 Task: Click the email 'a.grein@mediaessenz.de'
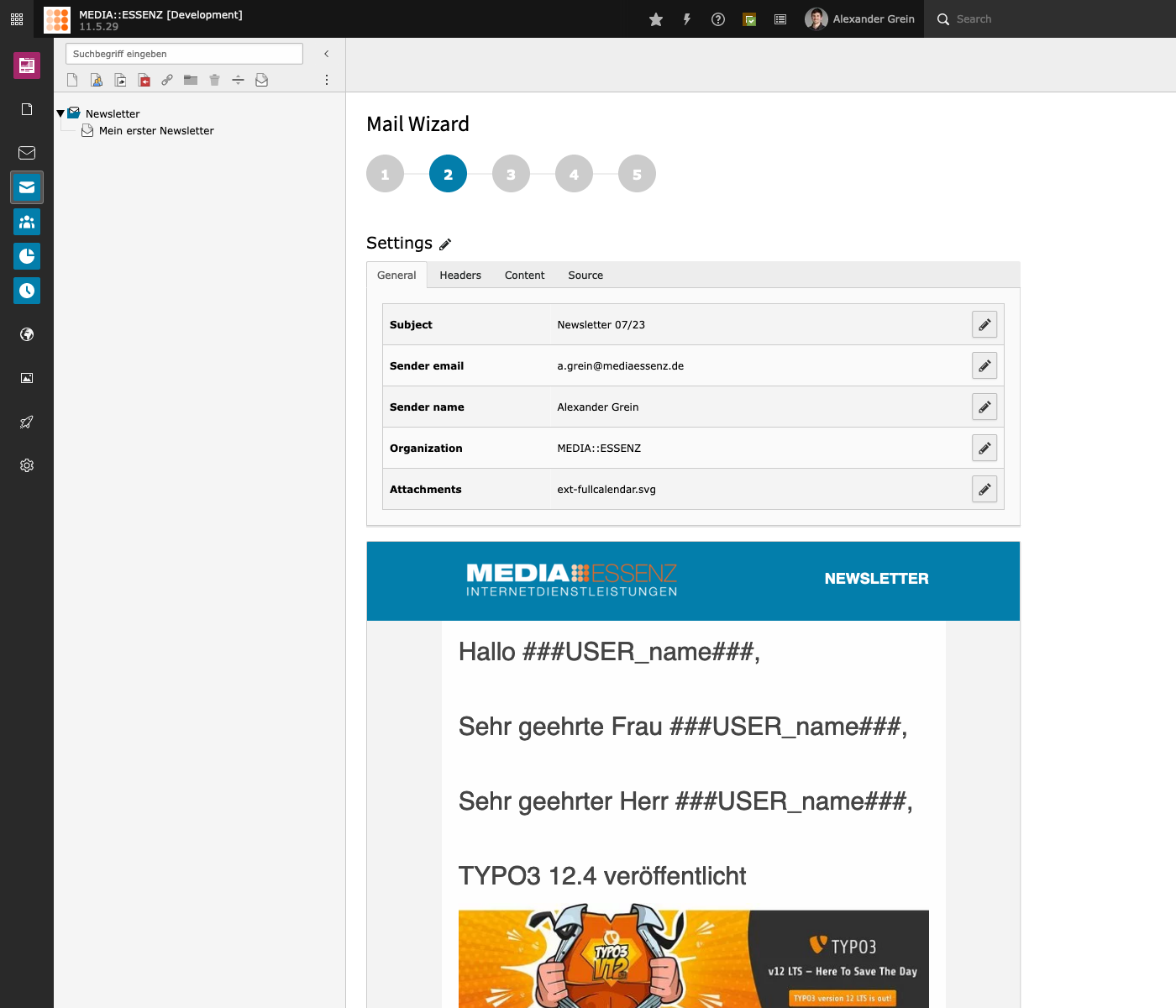621,365
